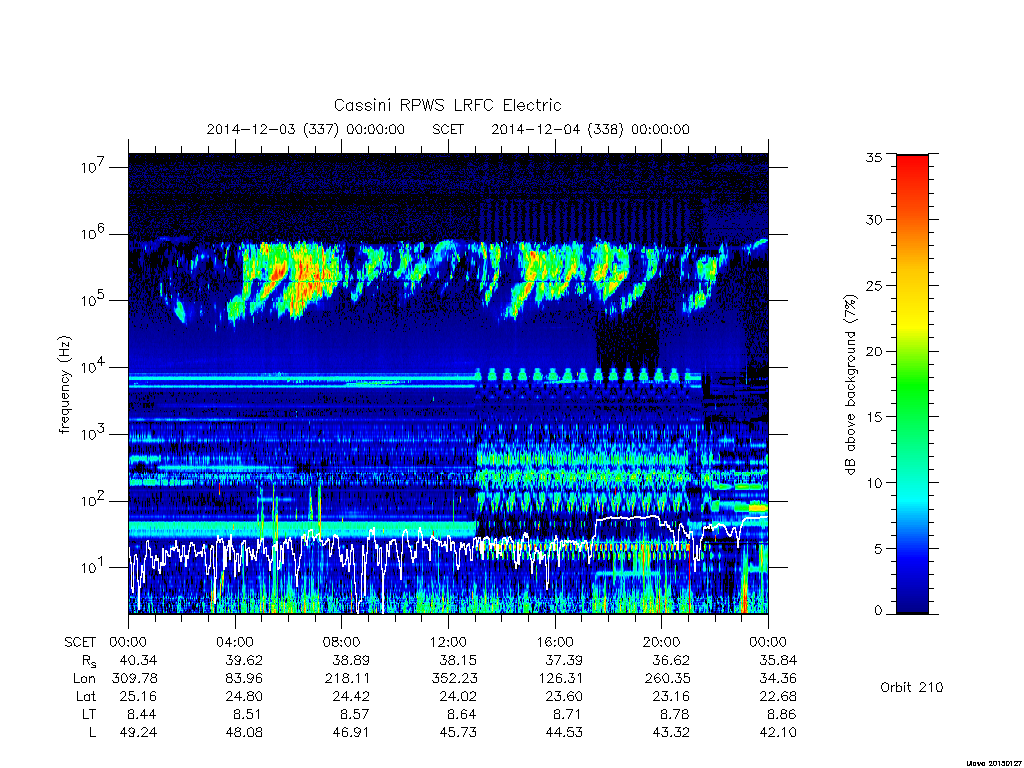The width and height of the screenshot is (1024, 768).
Task: Click the 10^6 frequency tick label
Action: pyautogui.click(x=93, y=233)
